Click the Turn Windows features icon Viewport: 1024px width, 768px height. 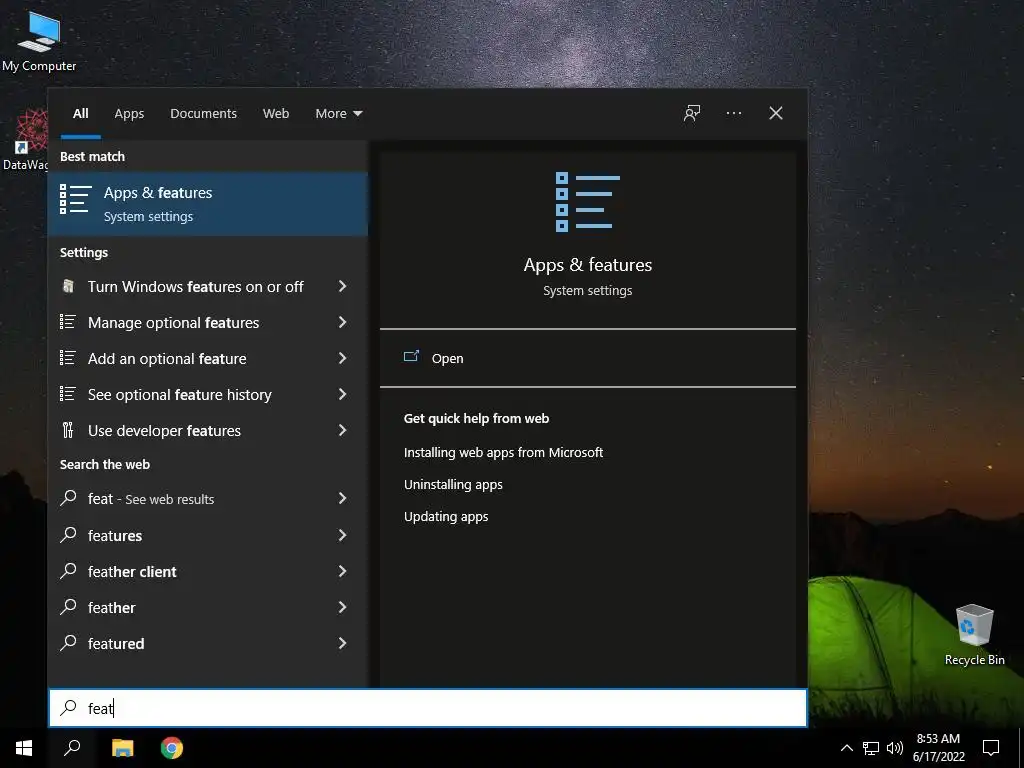coord(68,286)
